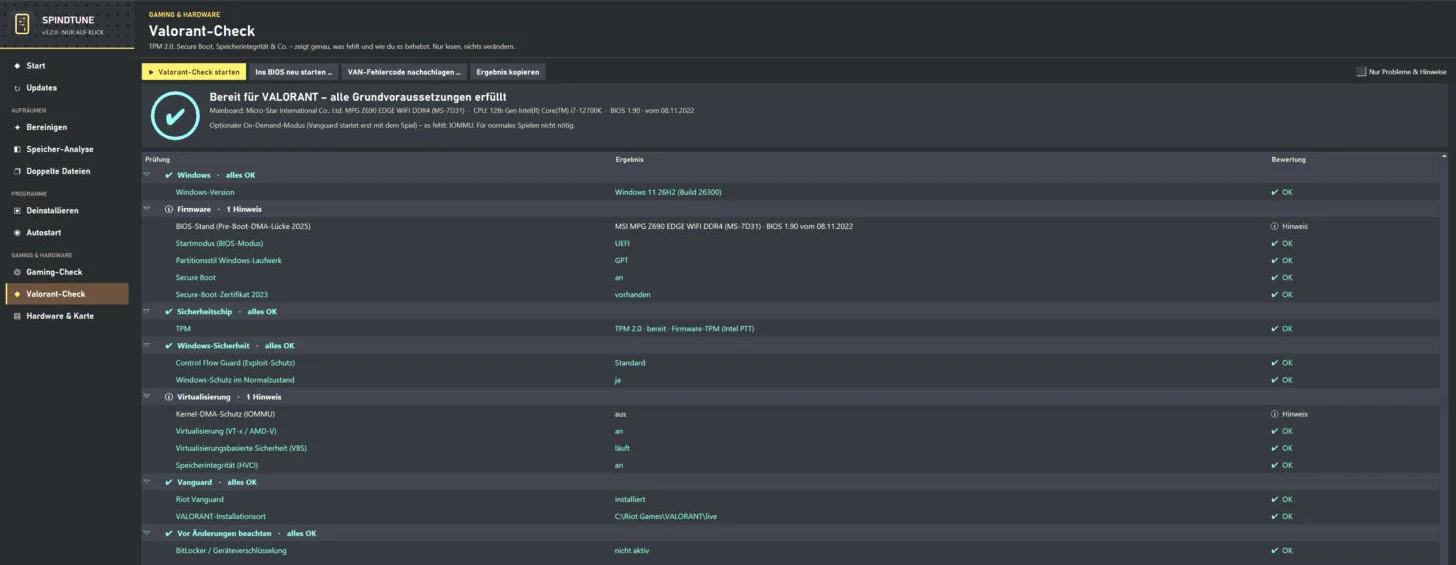The height and width of the screenshot is (565, 1456).
Task: Open Hardware & Karte in the sidebar
Action: [x=67, y=316]
